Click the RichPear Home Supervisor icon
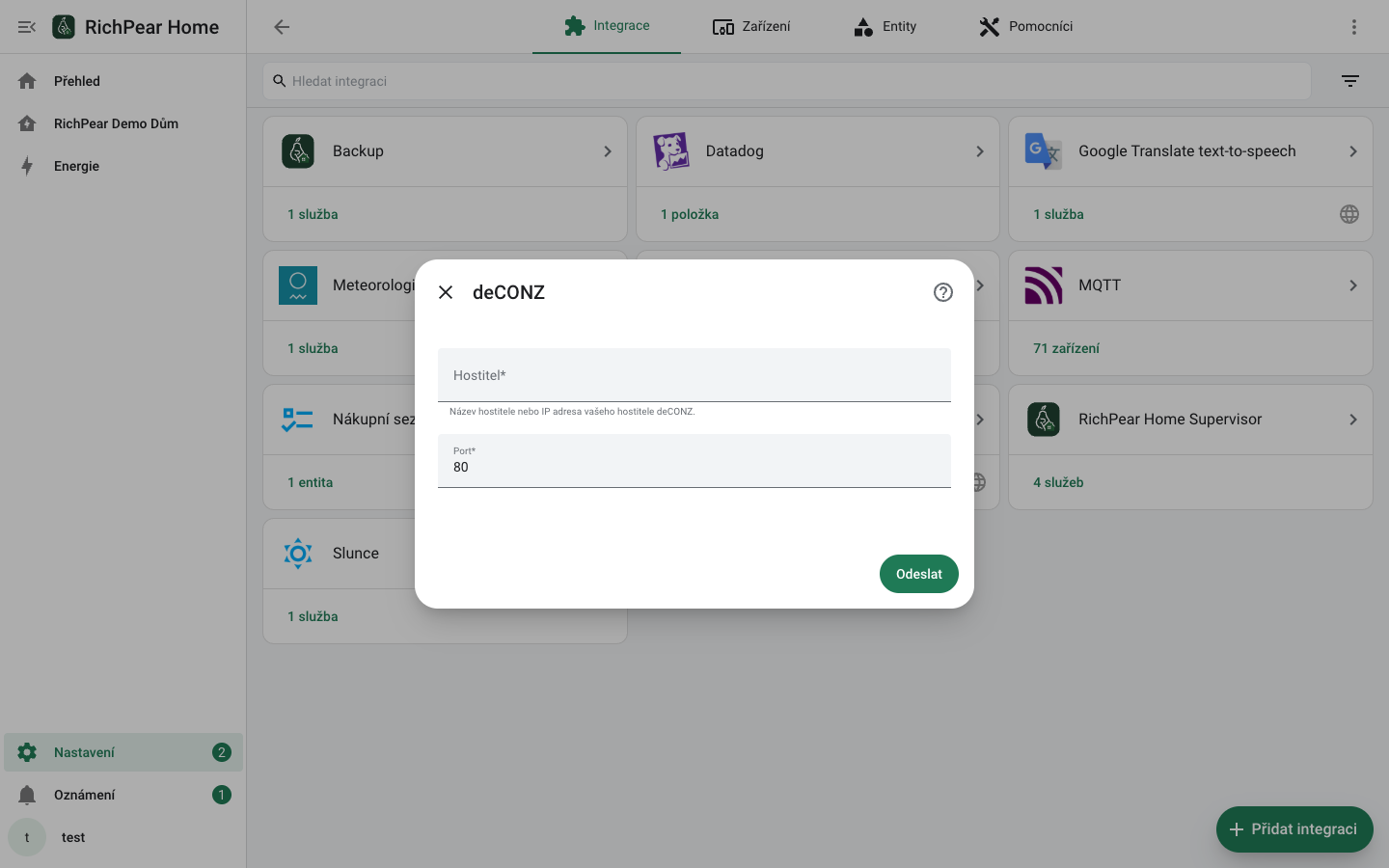Screen dimensions: 1389x868 pos(1044,420)
